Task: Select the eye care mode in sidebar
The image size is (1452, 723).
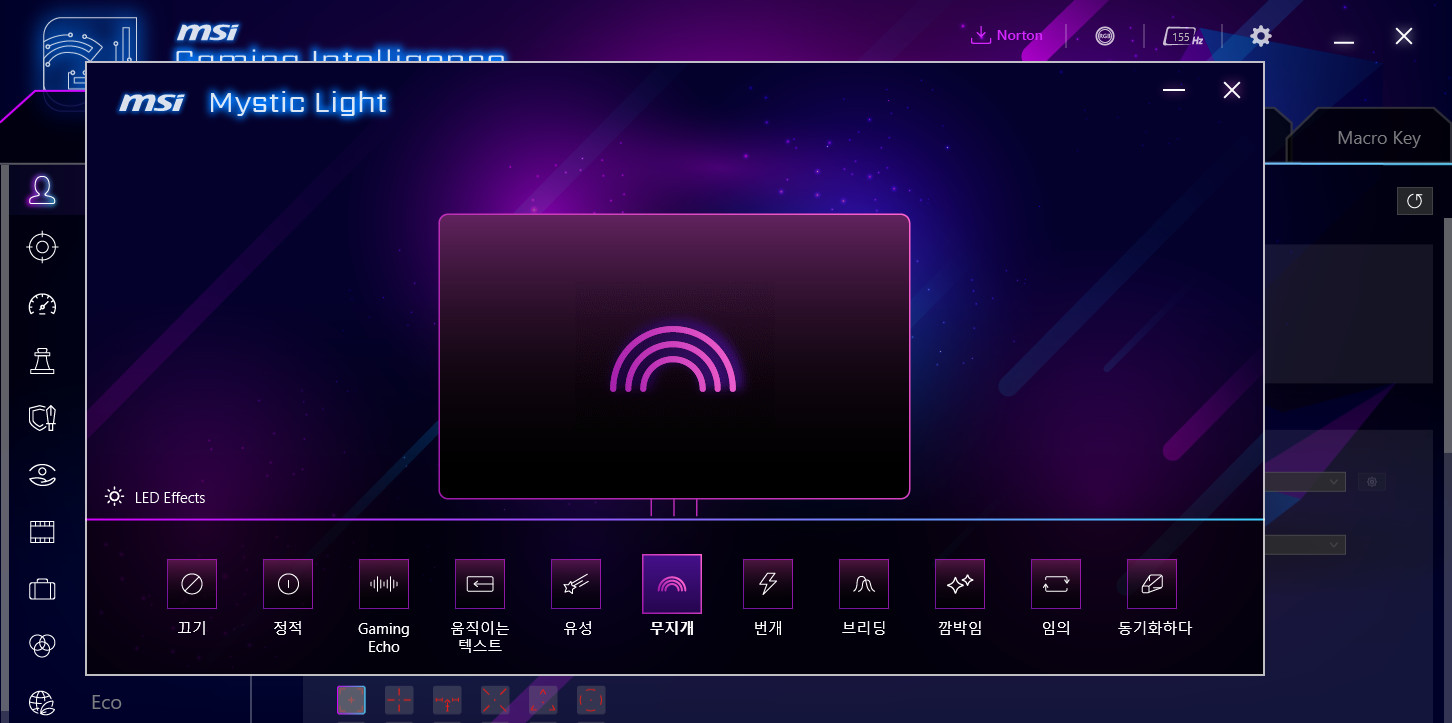Action: click(x=42, y=475)
